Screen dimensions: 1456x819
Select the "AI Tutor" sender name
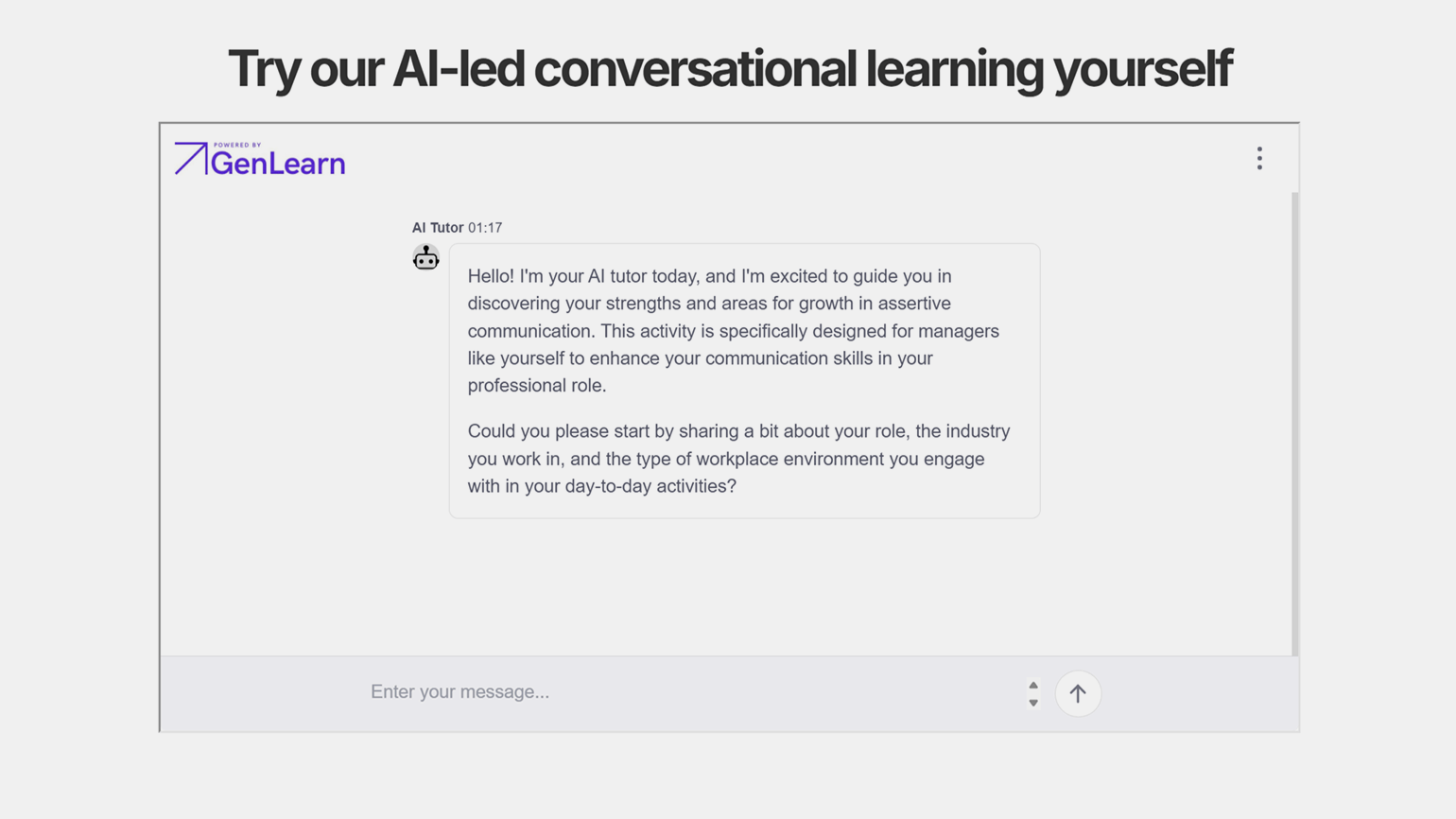tap(437, 228)
